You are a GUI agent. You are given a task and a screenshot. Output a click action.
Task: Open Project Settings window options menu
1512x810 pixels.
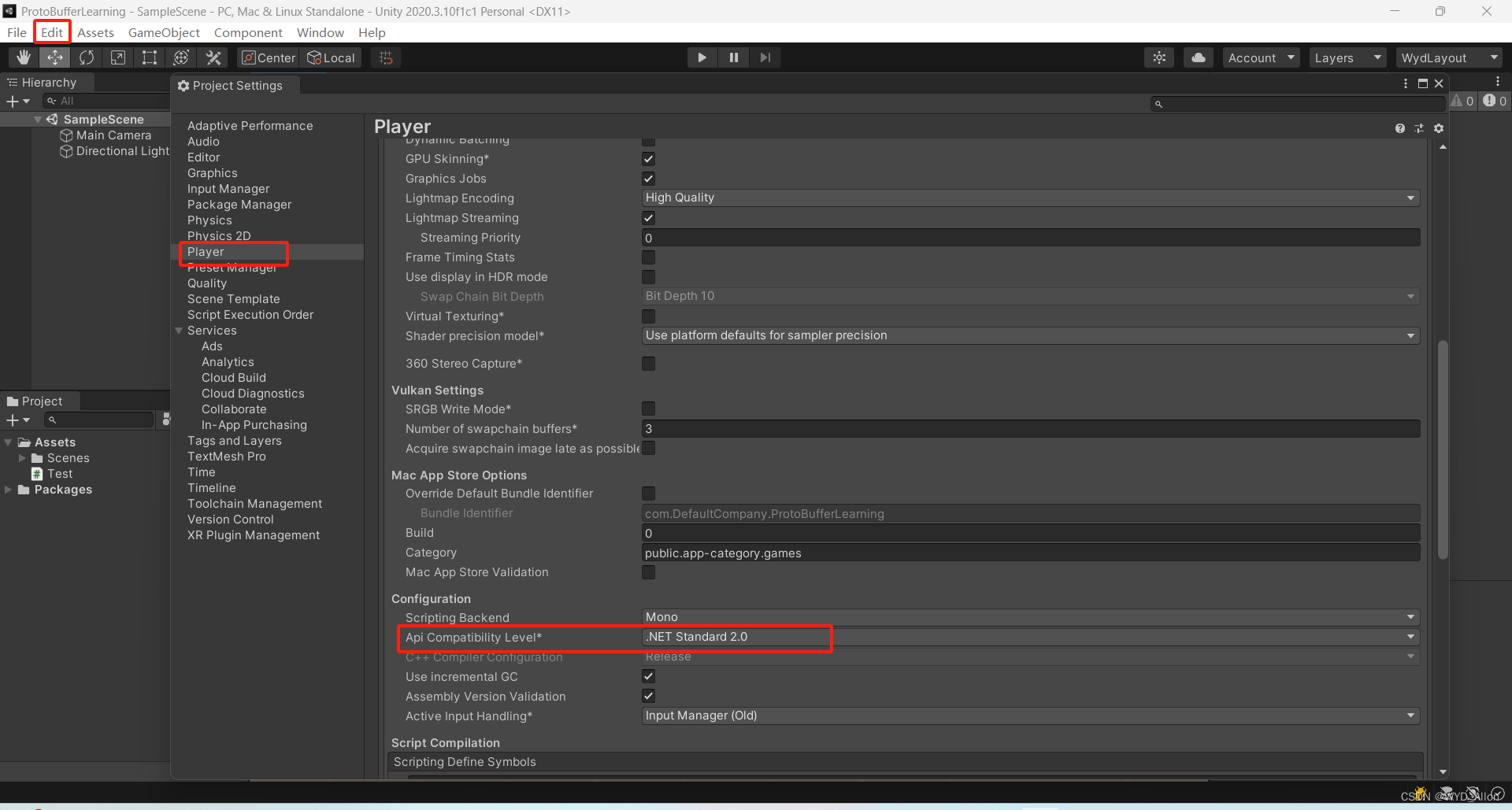(x=1406, y=83)
